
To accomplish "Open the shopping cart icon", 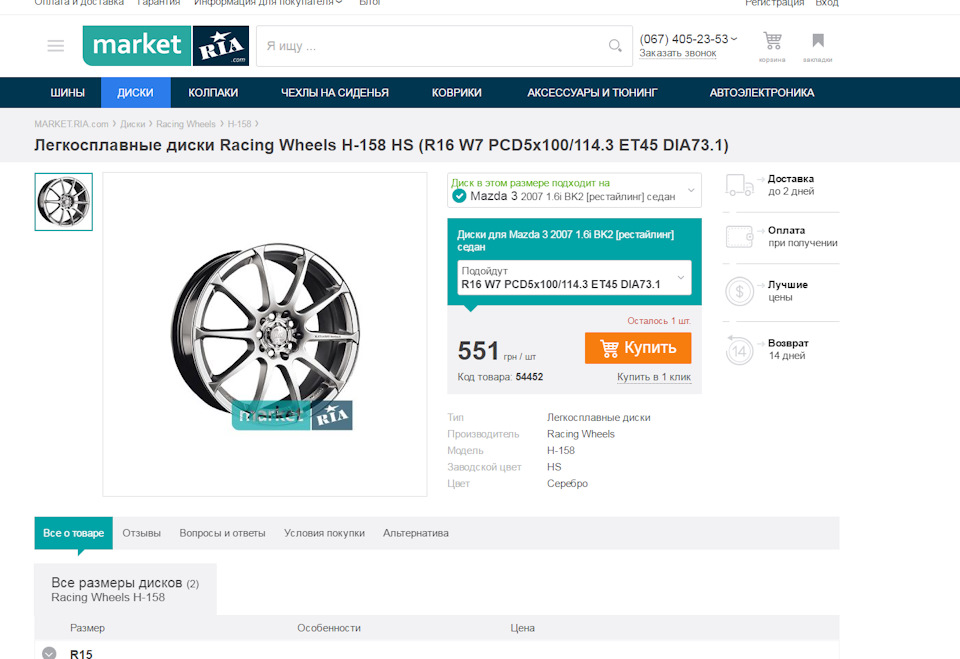I will [x=772, y=41].
